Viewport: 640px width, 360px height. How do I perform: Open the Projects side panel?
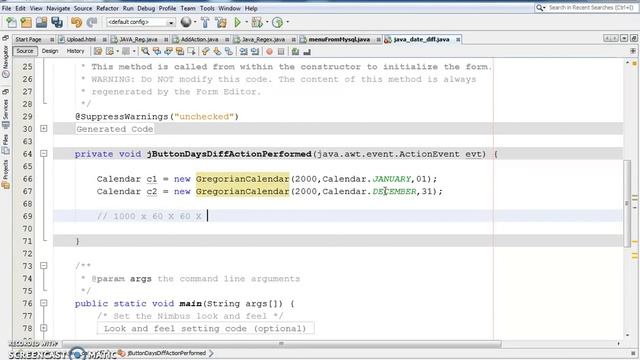[6, 174]
